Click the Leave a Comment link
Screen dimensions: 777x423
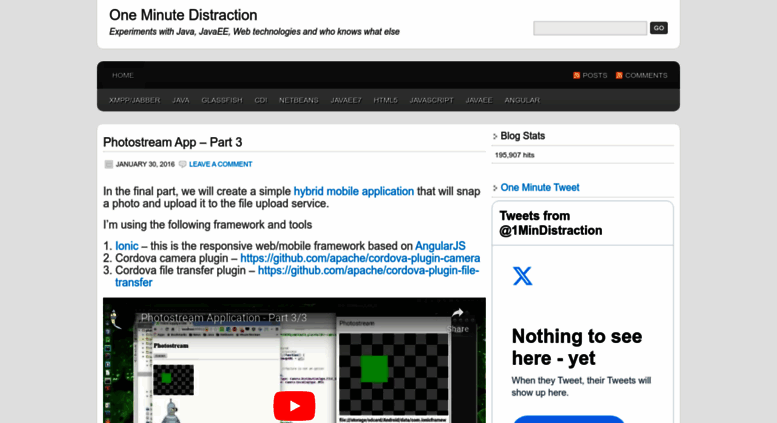coord(221,164)
